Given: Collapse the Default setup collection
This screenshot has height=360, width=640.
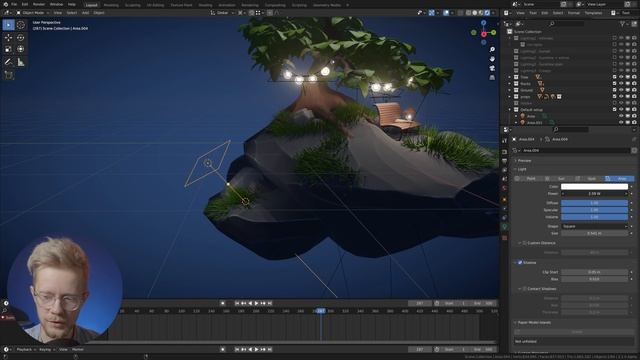Looking at the screenshot, I should (510, 110).
